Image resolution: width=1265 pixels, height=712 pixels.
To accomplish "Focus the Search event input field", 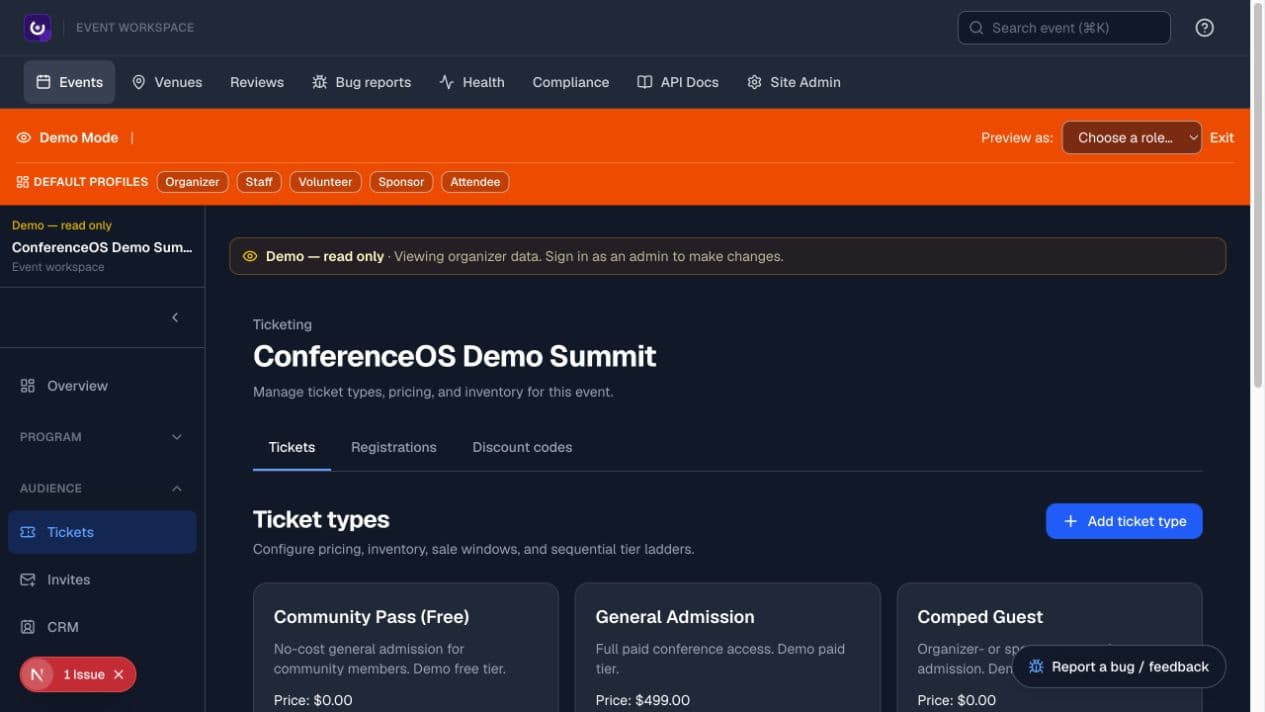I will (1064, 28).
